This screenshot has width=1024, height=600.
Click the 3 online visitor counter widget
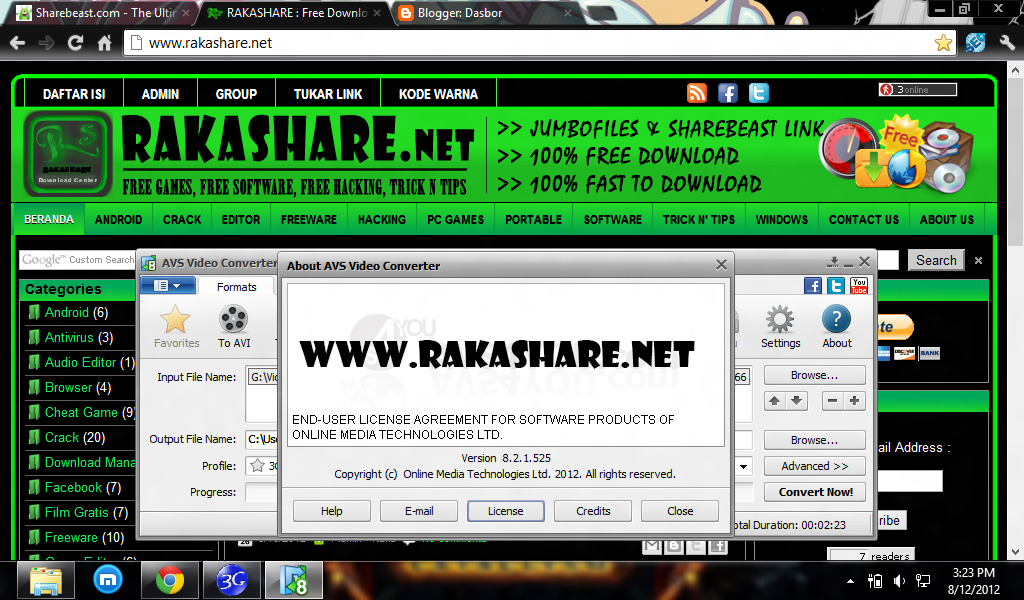[918, 89]
